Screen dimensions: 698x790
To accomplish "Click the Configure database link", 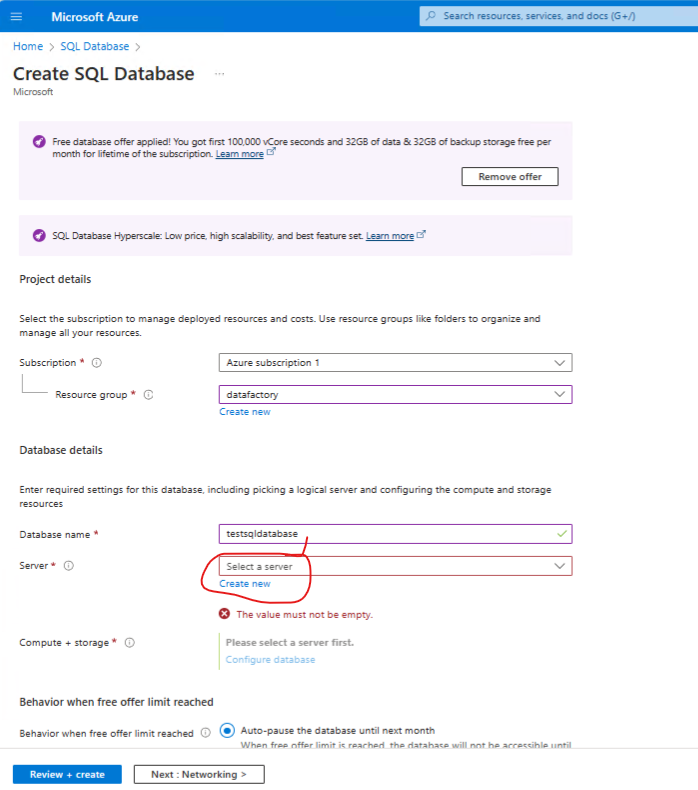I will [x=270, y=660].
